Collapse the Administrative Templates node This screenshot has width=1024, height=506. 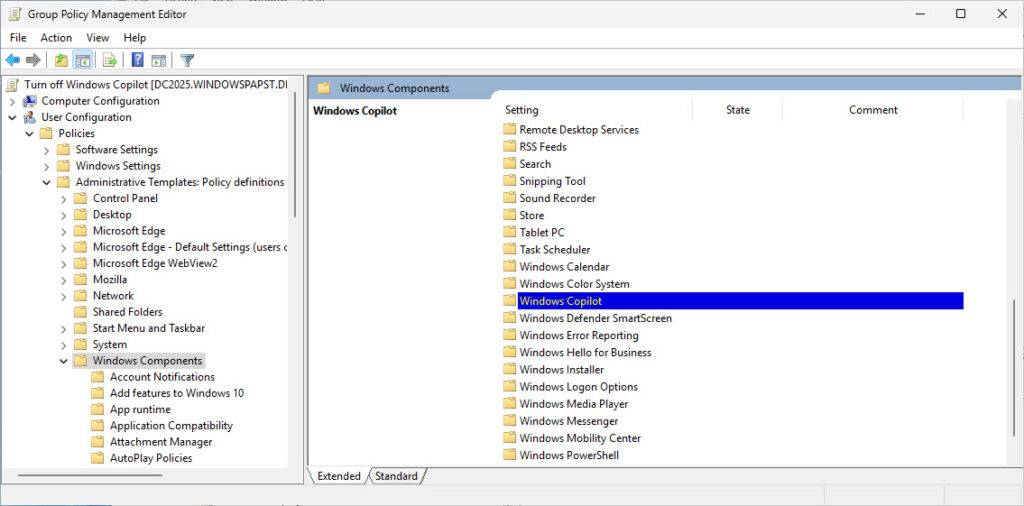tap(46, 183)
